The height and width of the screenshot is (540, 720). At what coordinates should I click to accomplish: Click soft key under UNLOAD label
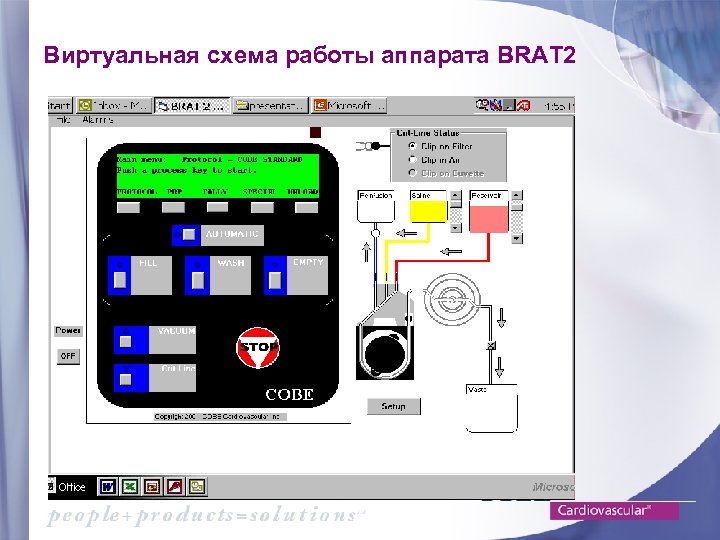[x=306, y=207]
